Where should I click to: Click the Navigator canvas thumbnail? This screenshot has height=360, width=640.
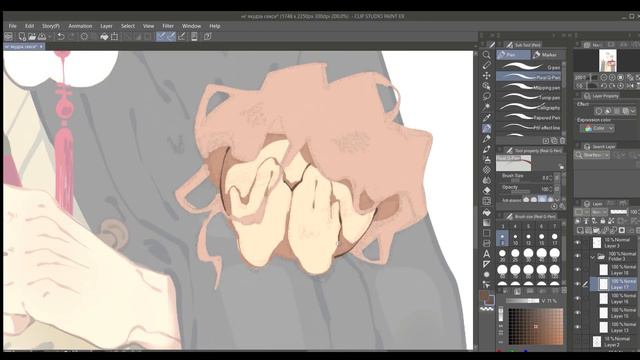click(x=607, y=60)
